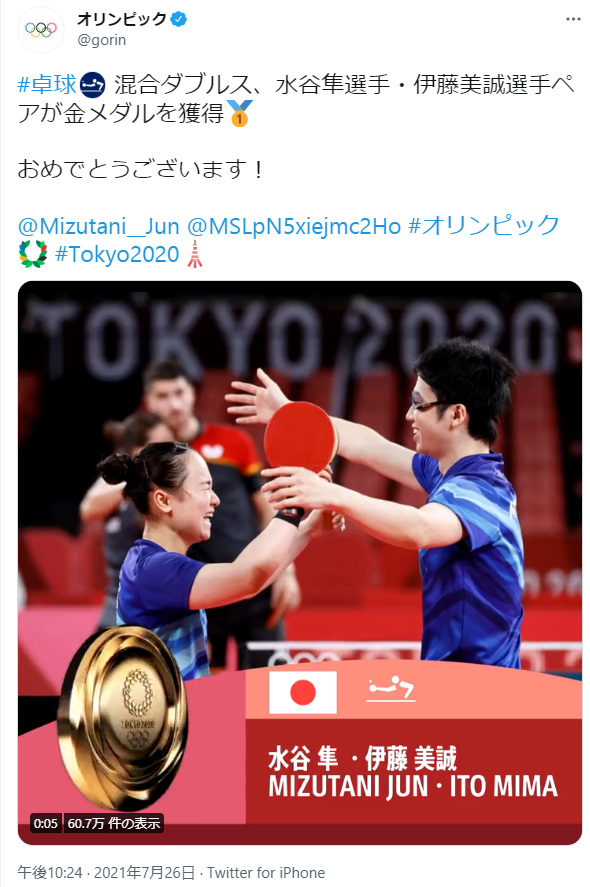The height and width of the screenshot is (887, 590).
Task: Click the laurel wreath emoji
Action: [33, 254]
